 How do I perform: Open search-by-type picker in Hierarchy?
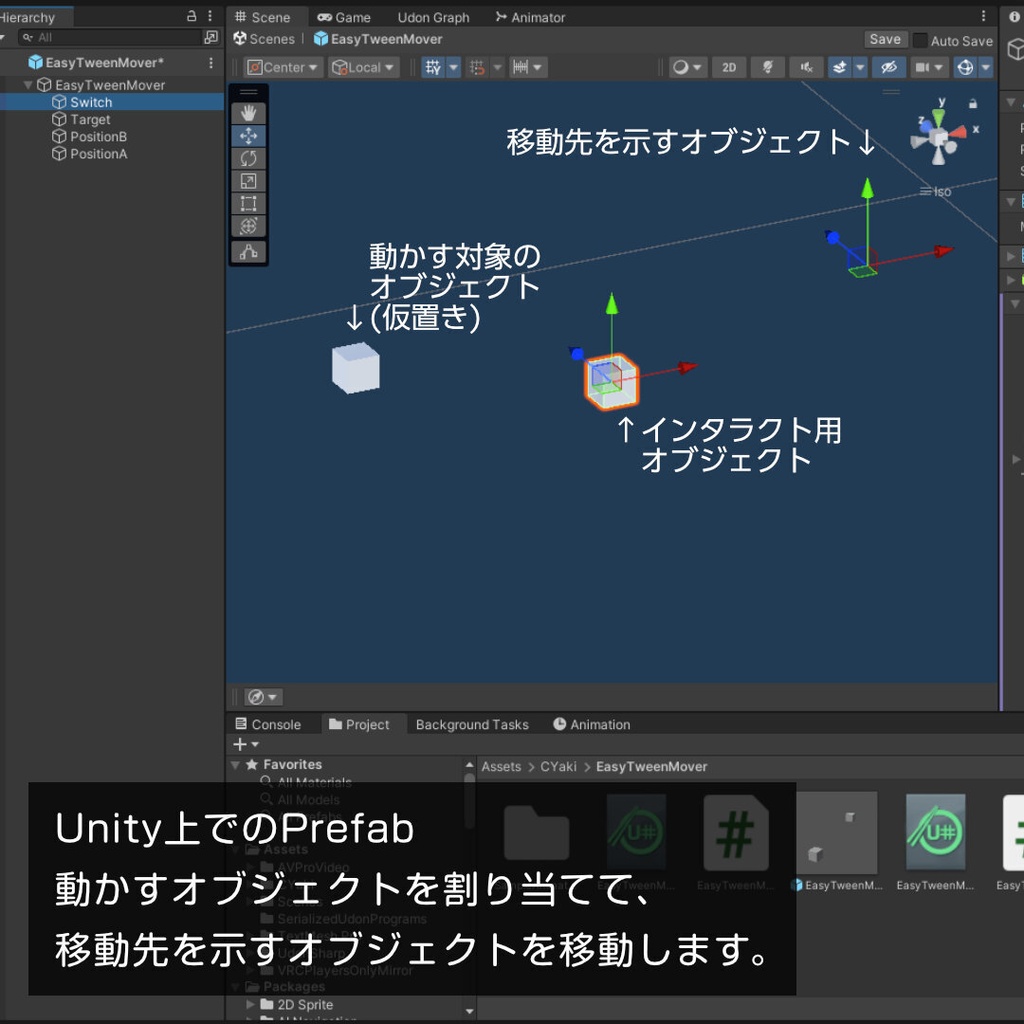click(x=210, y=37)
